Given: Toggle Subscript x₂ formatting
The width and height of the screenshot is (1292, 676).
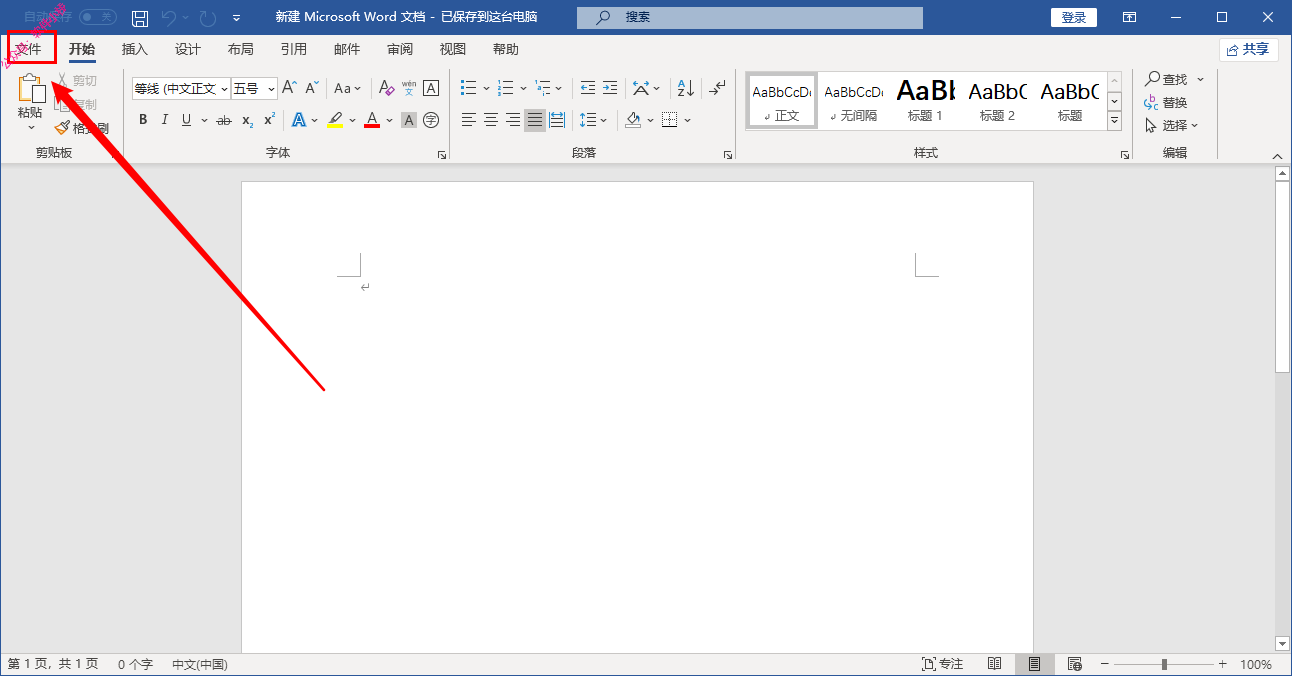Looking at the screenshot, I should (x=248, y=120).
